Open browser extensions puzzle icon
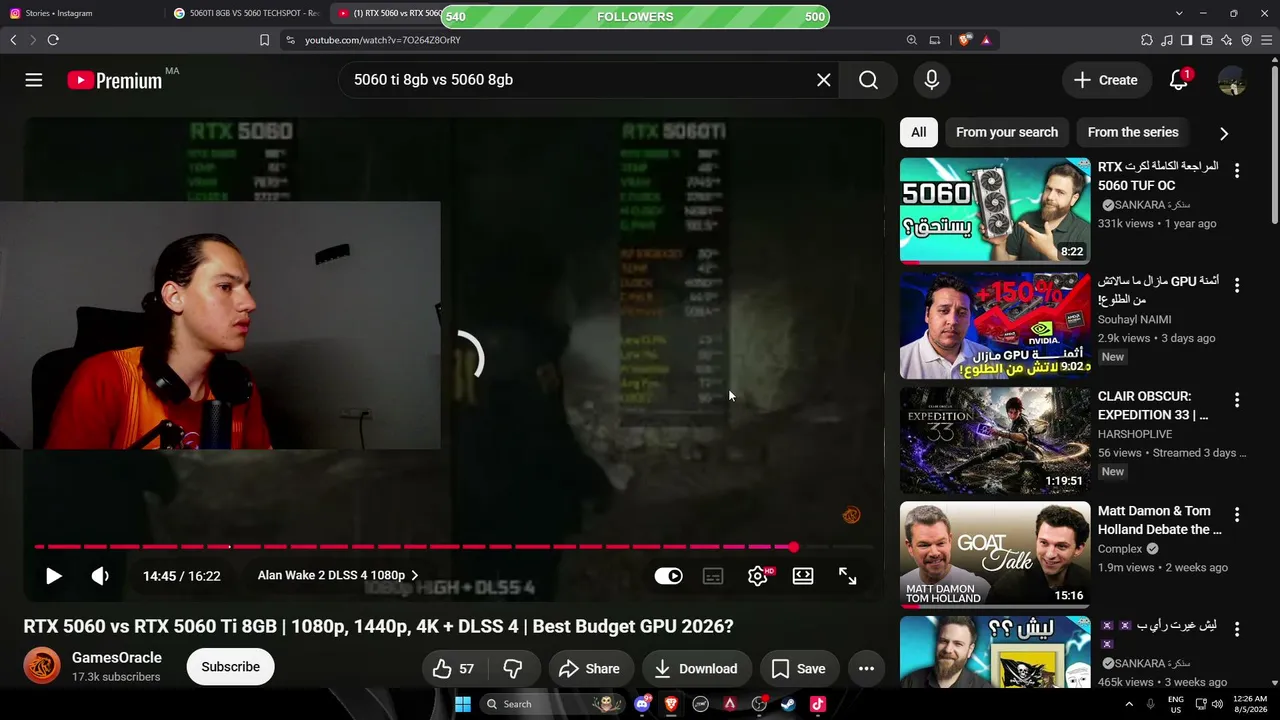 tap(1147, 40)
